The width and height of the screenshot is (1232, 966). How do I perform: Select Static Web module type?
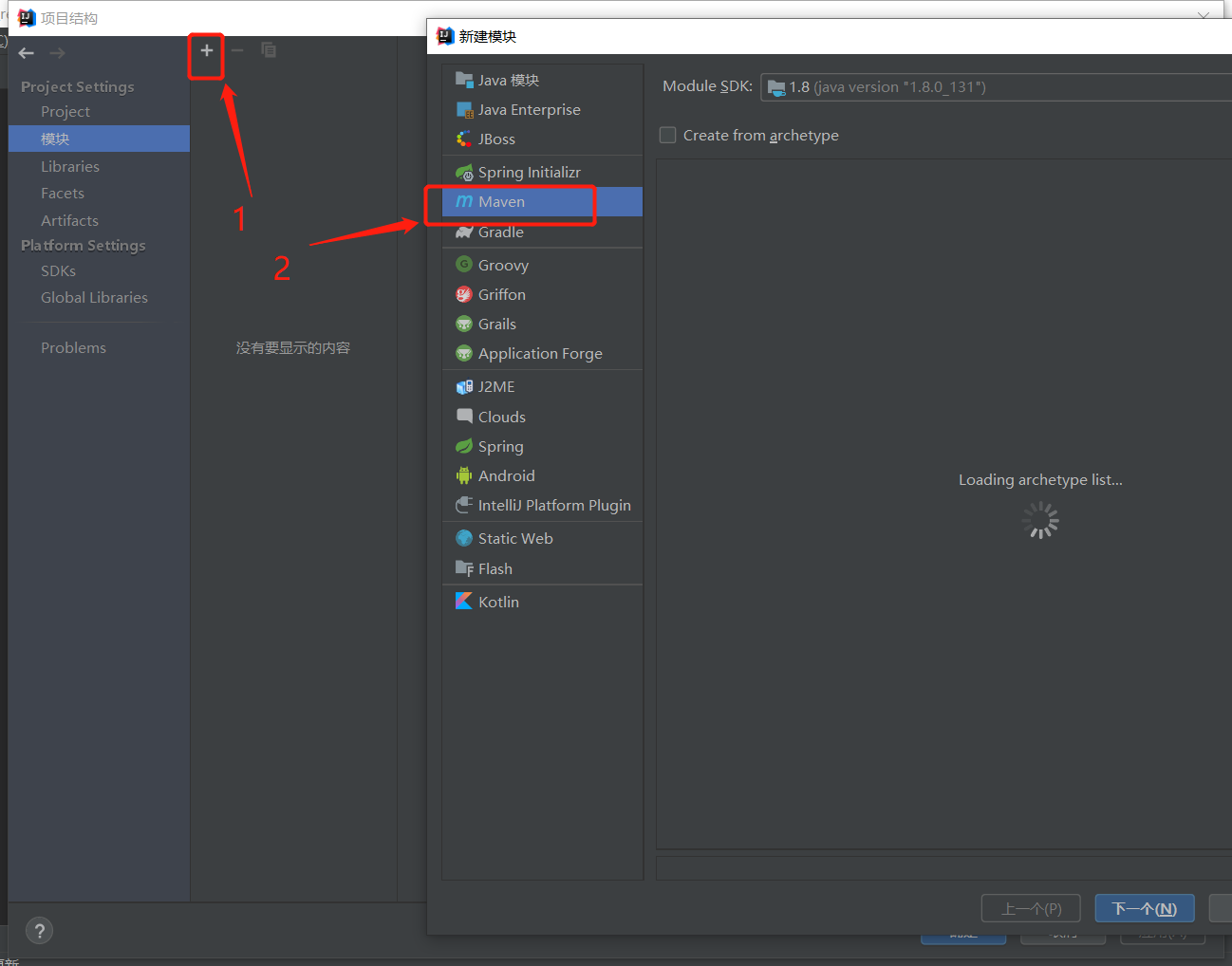point(515,539)
